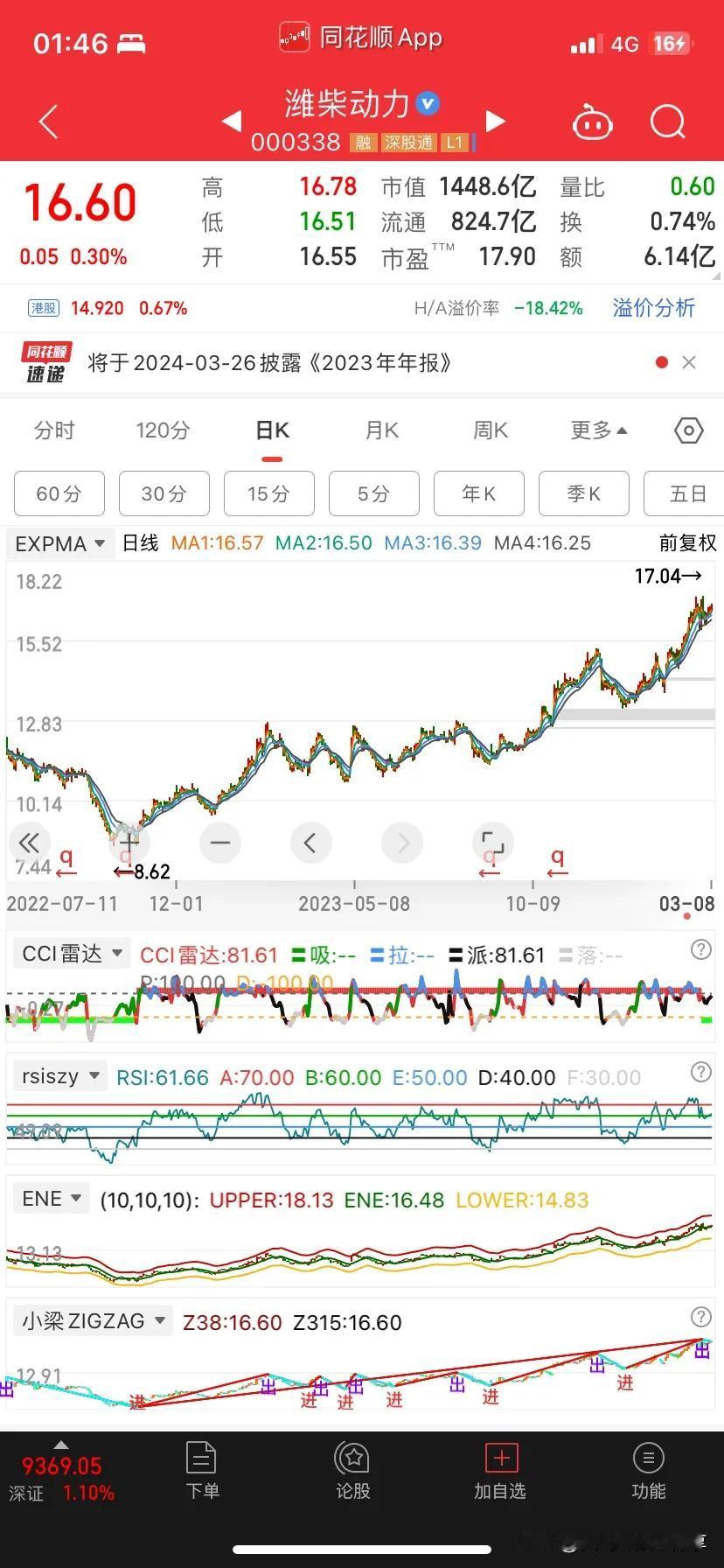Open 溢价分析 link
The image size is (724, 1568).
[654, 308]
